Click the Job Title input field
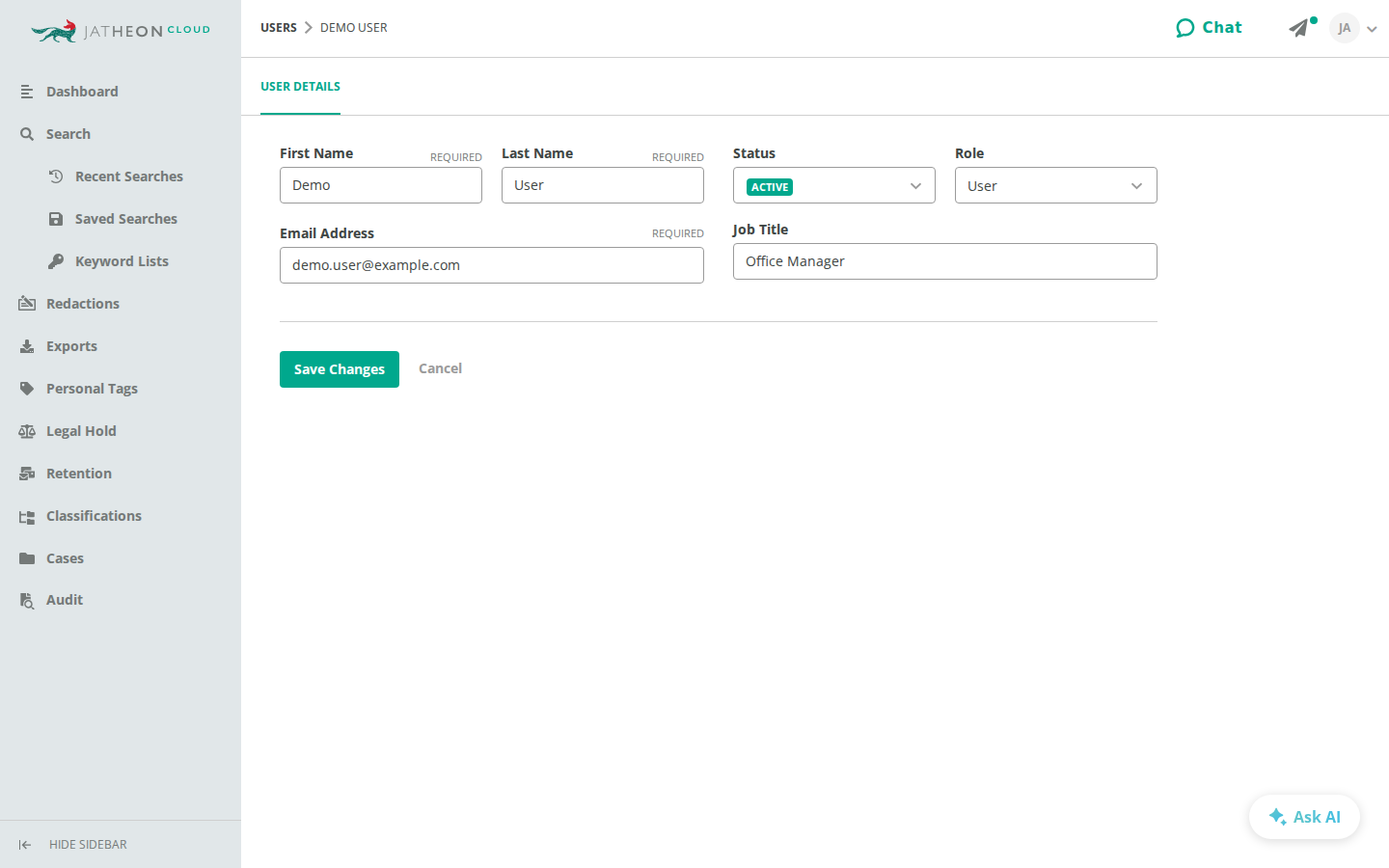1389x868 pixels. (x=945, y=261)
